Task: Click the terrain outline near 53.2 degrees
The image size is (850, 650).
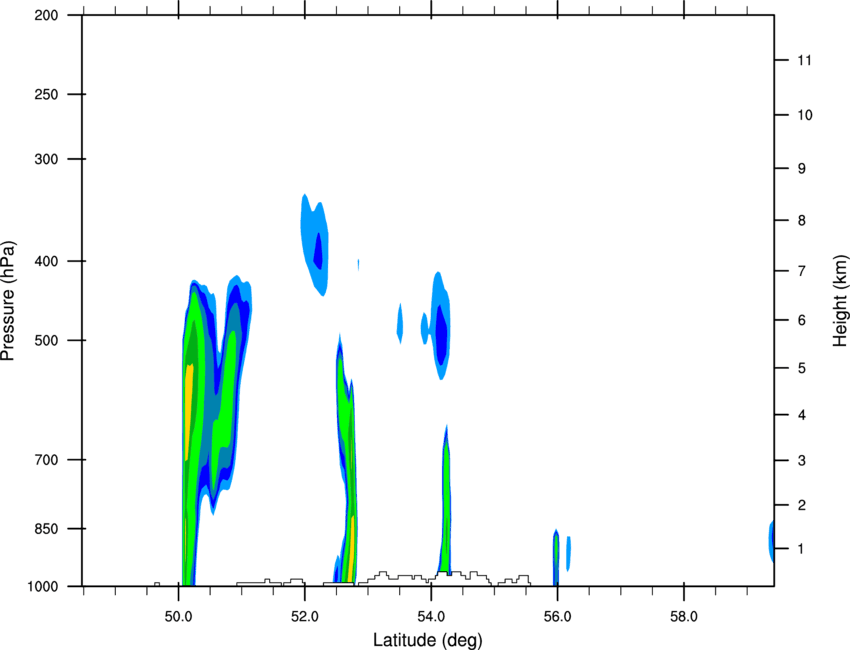Action: (x=383, y=576)
